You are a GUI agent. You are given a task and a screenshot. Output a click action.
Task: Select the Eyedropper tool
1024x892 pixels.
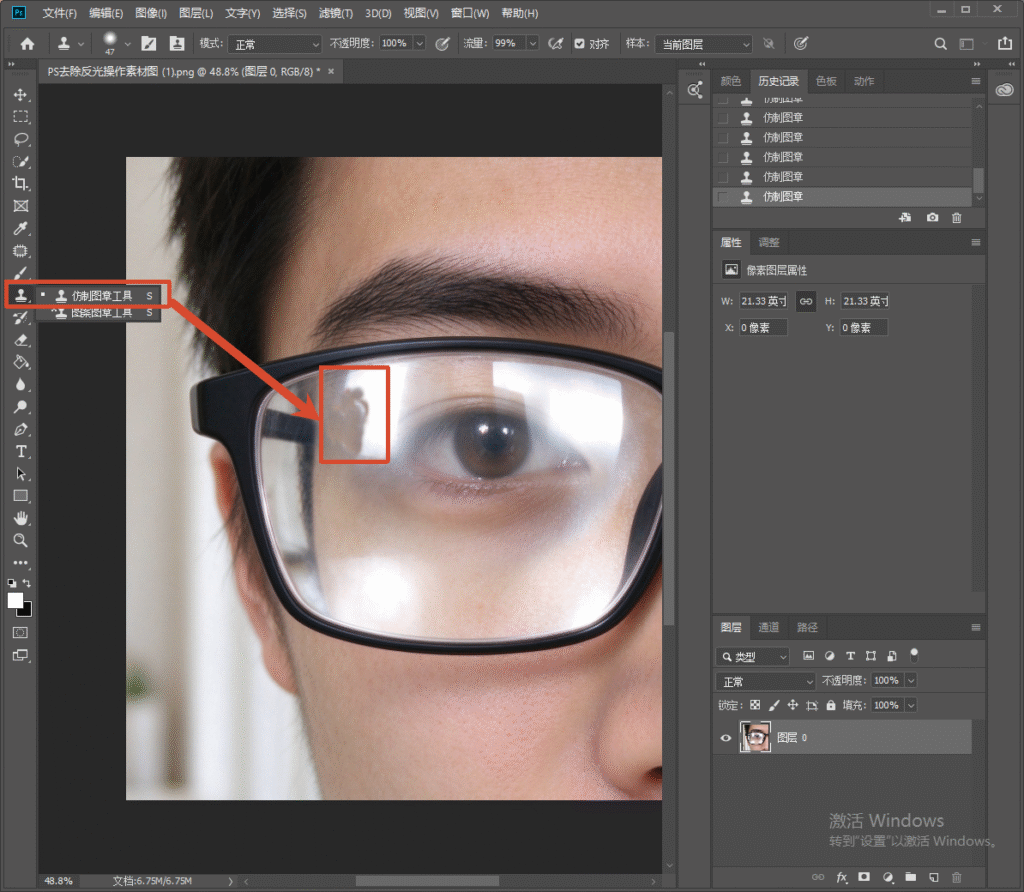tap(20, 229)
